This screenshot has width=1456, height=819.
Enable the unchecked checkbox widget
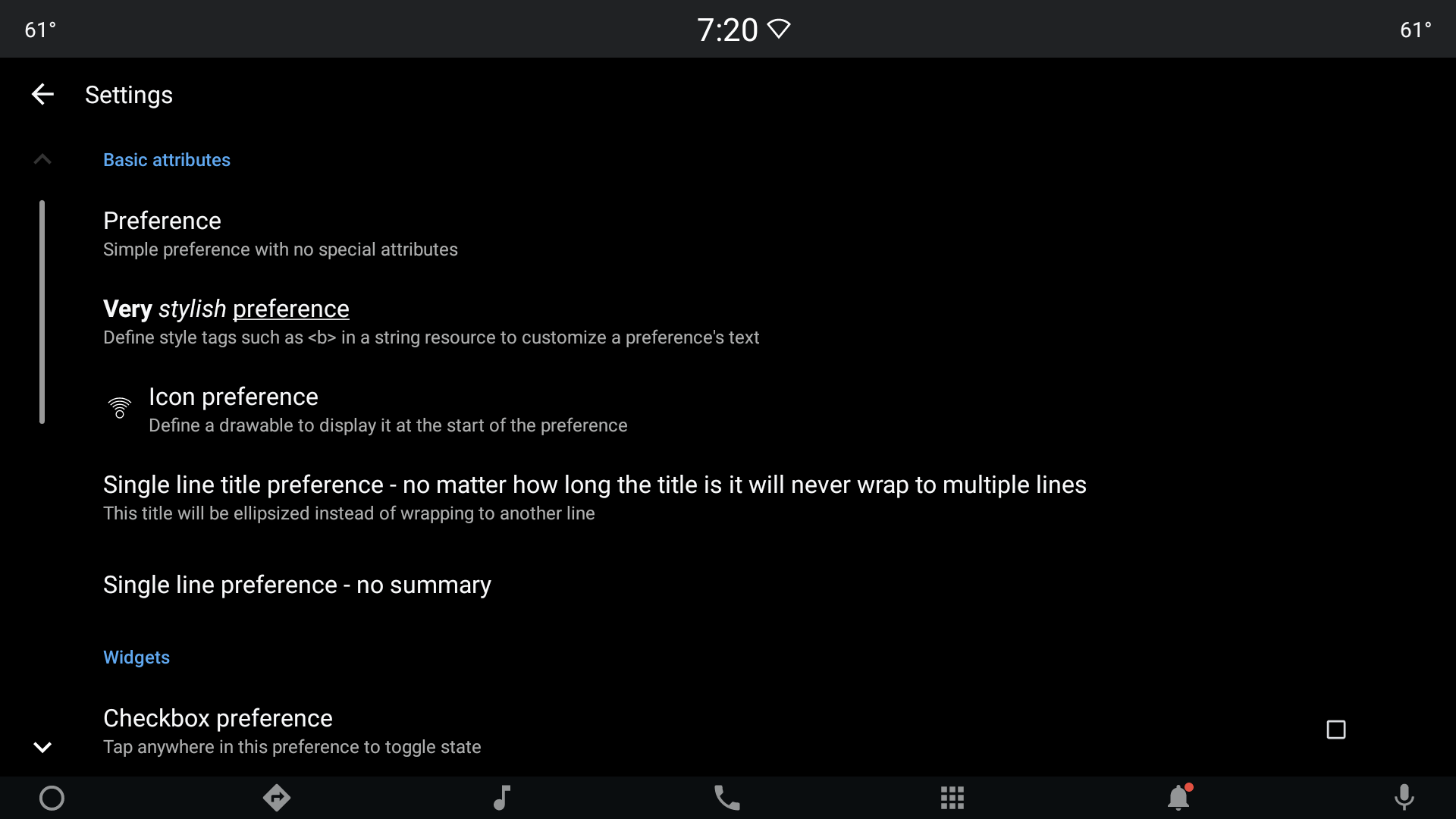[x=1336, y=730]
